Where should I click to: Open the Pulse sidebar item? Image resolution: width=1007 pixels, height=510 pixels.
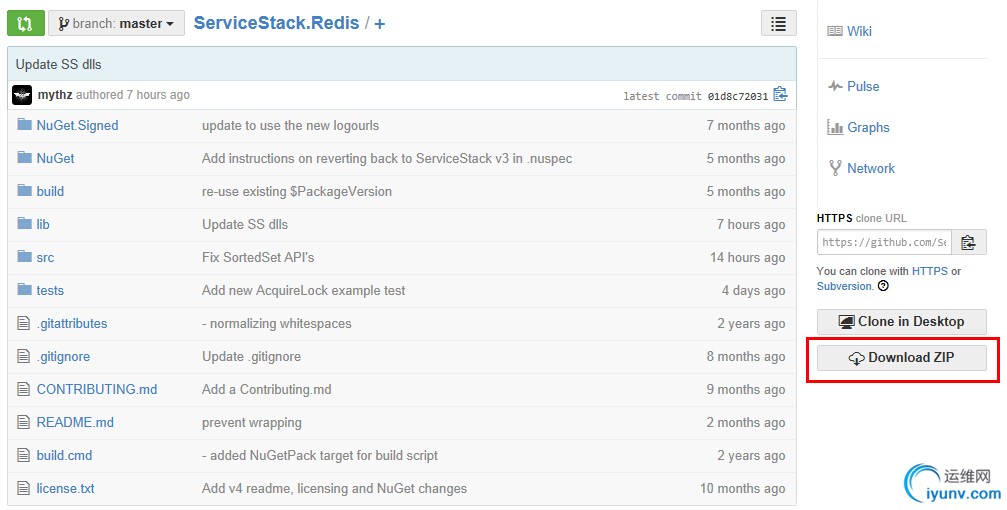[863, 86]
